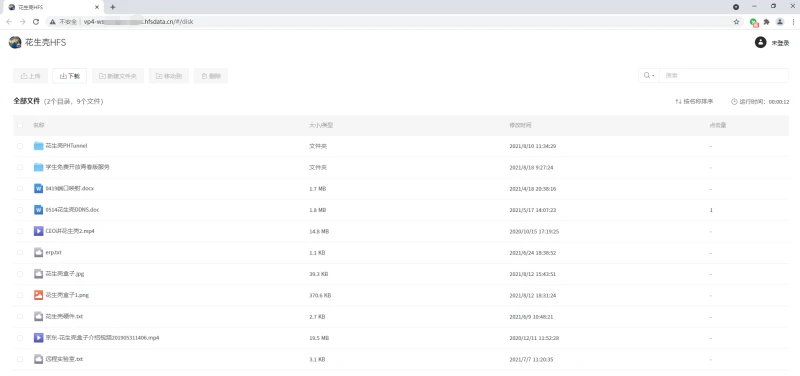Go back in browser history

[9, 22]
